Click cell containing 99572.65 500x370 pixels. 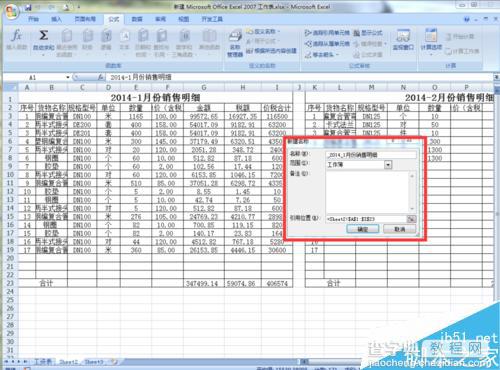pos(204,116)
